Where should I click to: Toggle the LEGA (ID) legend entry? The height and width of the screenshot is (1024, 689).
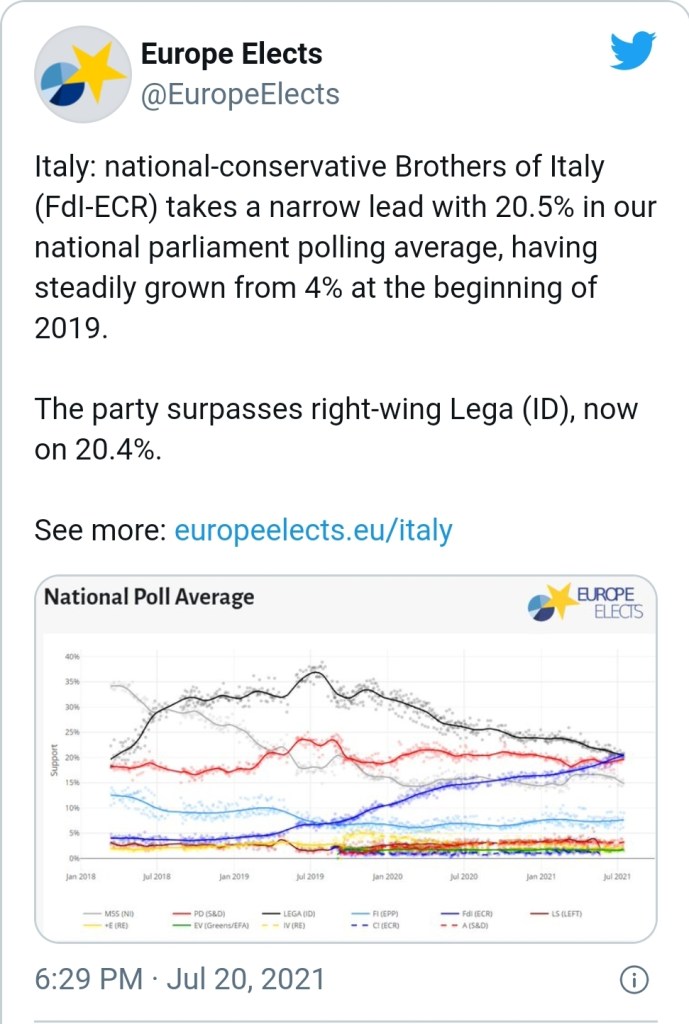click(307, 914)
